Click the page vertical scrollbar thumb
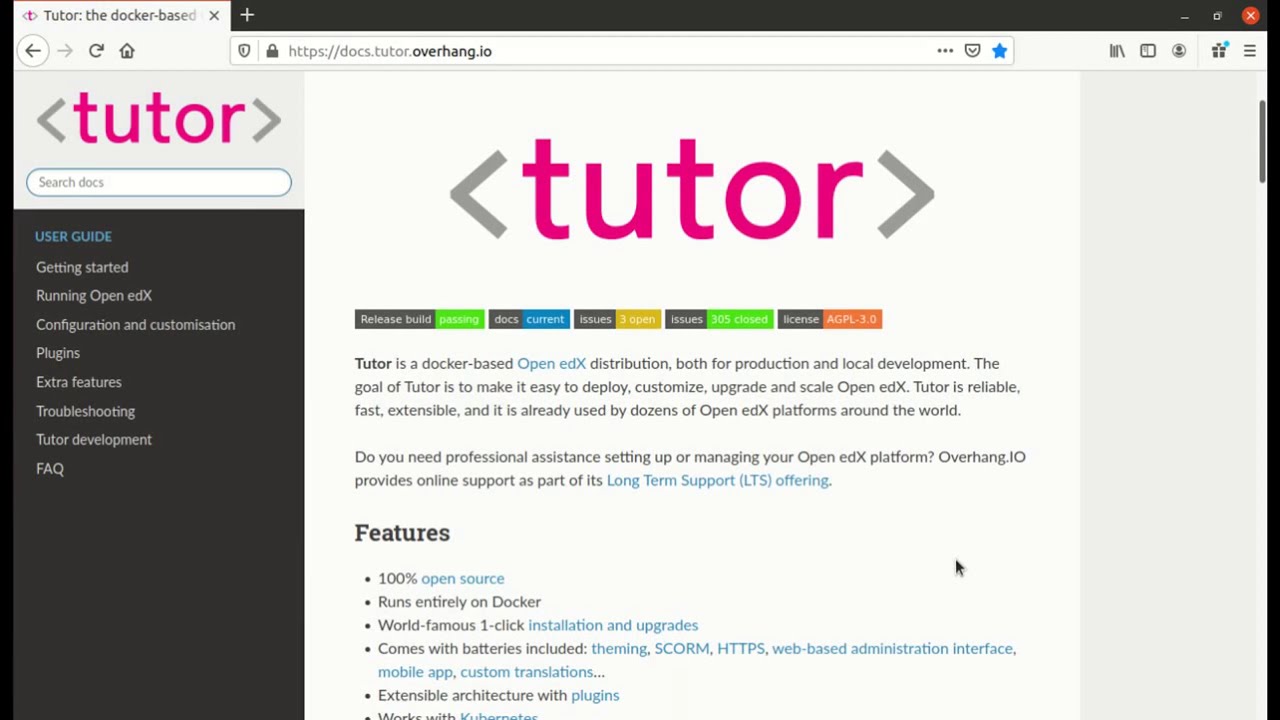The height and width of the screenshot is (720, 1280). pyautogui.click(x=1262, y=141)
